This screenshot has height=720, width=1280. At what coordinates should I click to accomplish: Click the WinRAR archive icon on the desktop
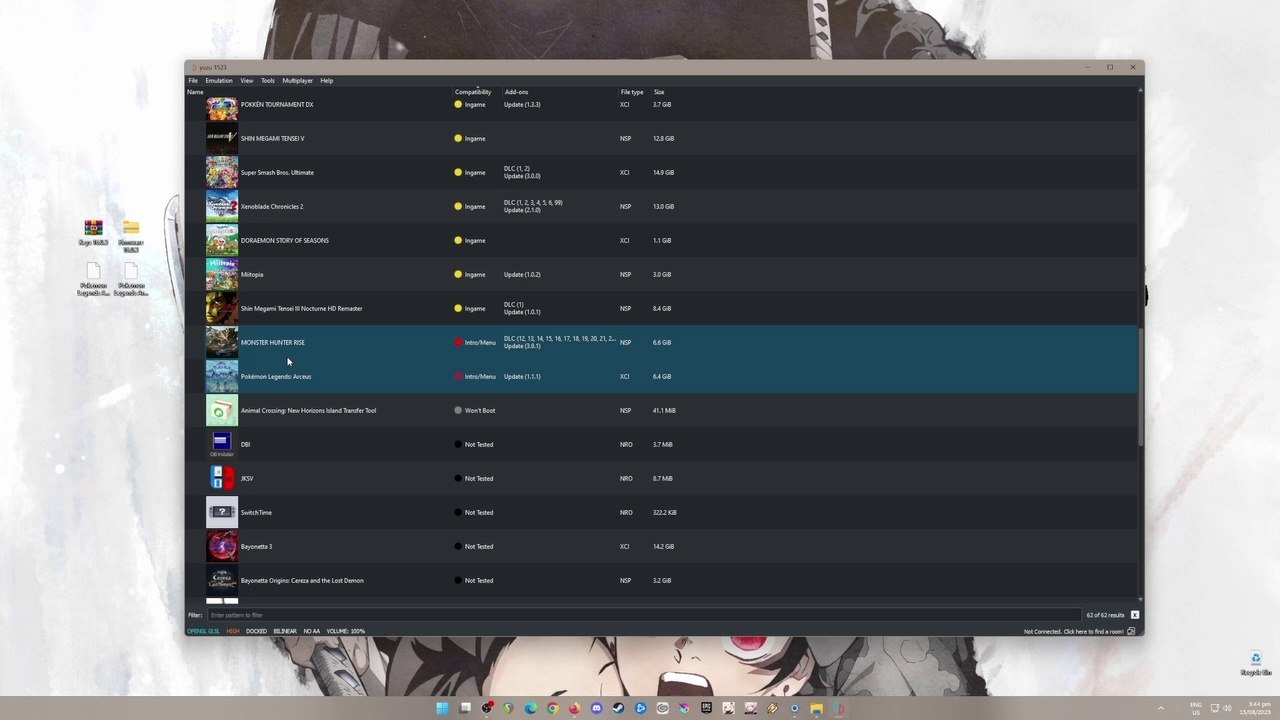[x=93, y=228]
